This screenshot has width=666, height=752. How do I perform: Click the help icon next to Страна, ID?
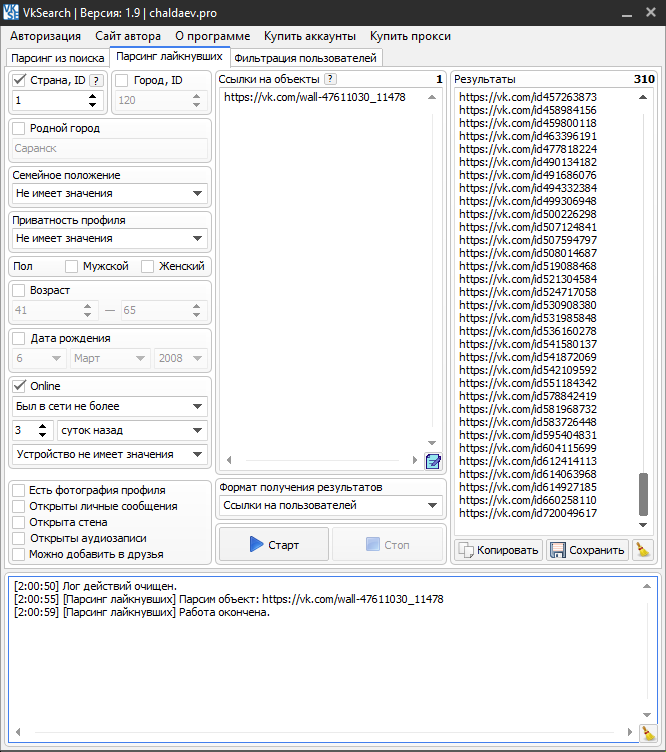pos(96,80)
